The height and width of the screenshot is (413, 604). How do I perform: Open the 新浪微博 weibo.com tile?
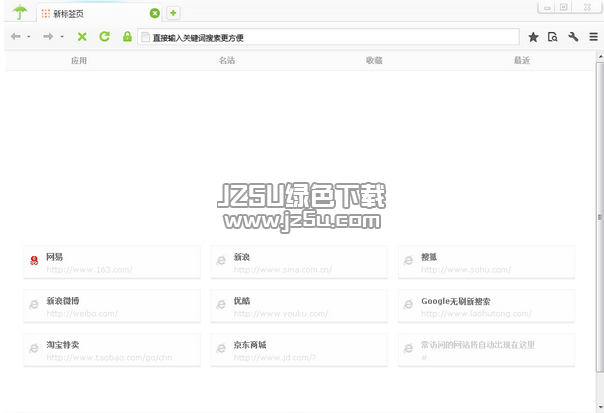pos(112,306)
